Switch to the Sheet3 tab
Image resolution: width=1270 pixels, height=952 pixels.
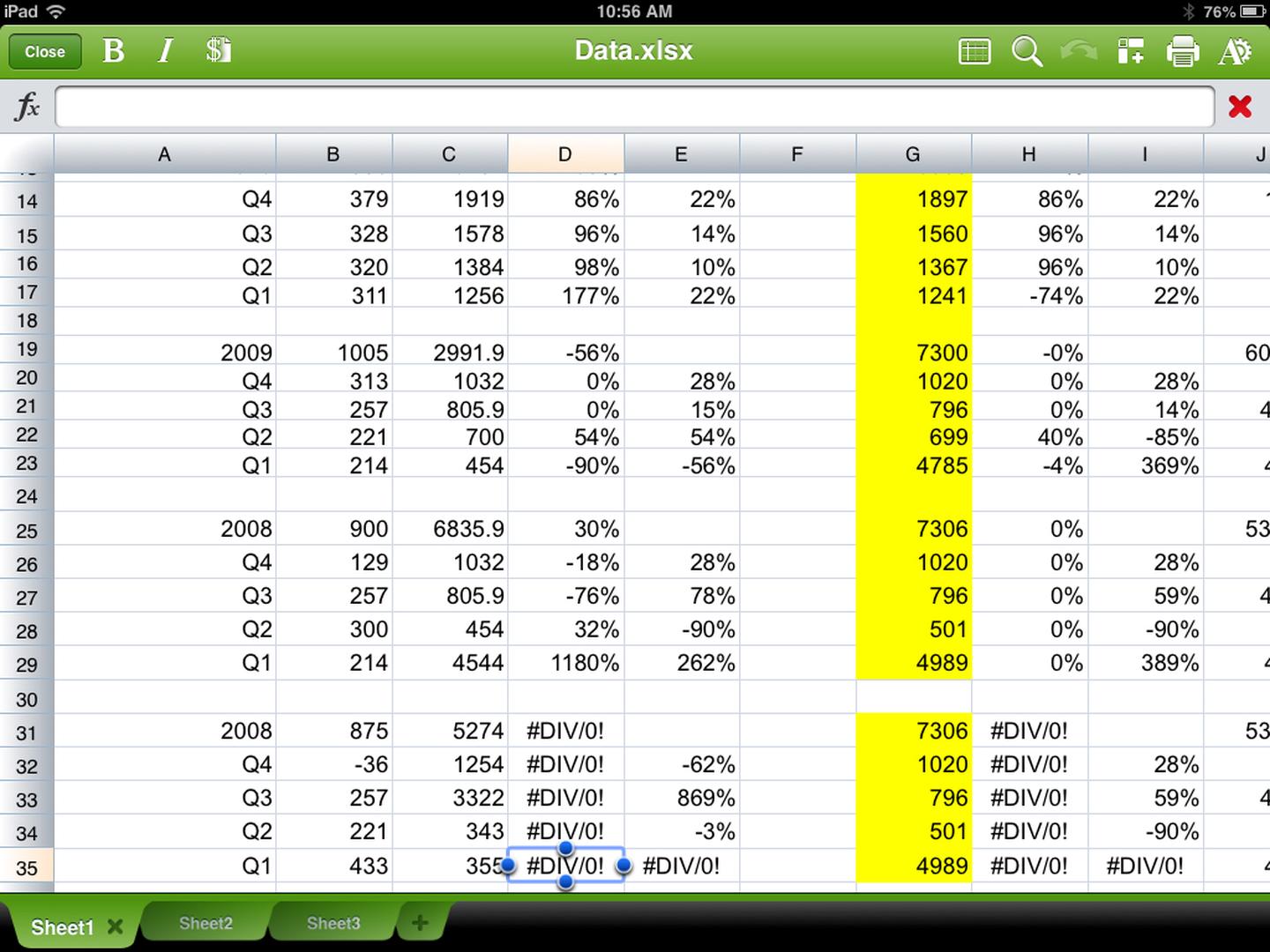(x=332, y=923)
